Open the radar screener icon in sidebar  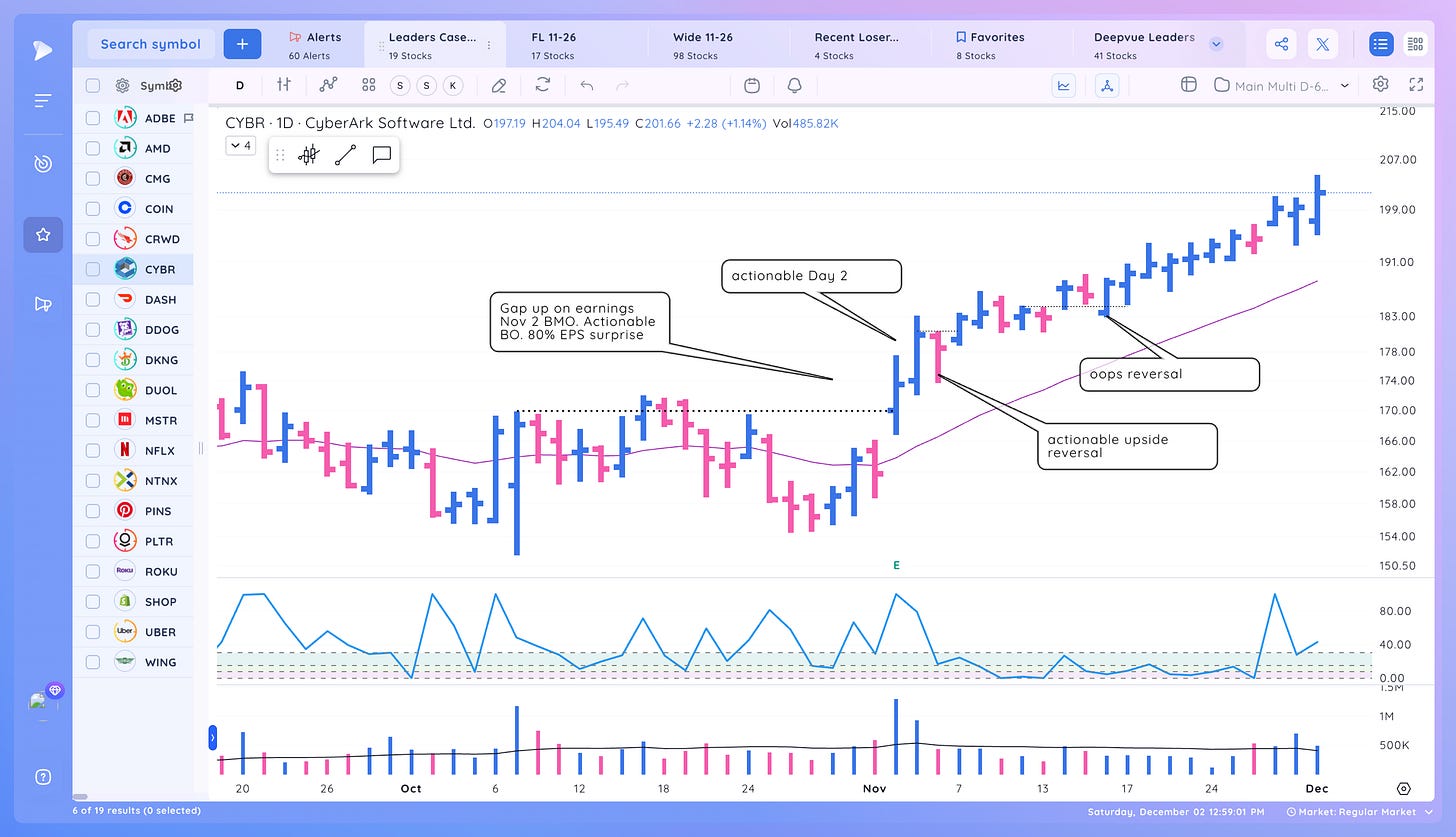42,164
